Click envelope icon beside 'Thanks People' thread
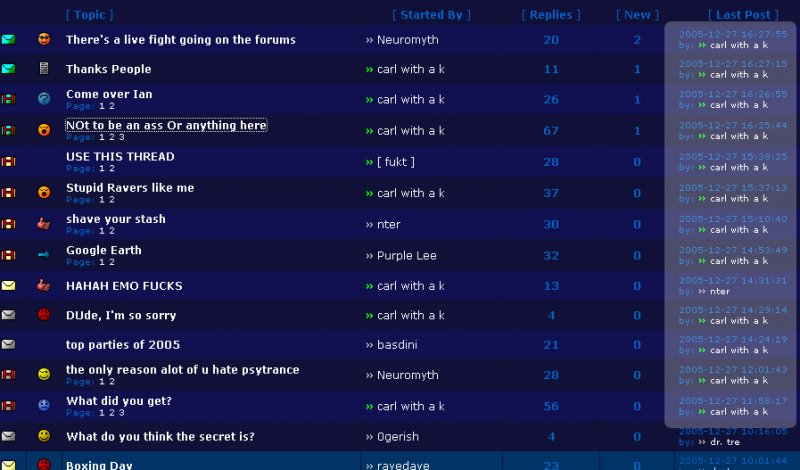Viewport: 800px width, 470px height. (x=8, y=69)
